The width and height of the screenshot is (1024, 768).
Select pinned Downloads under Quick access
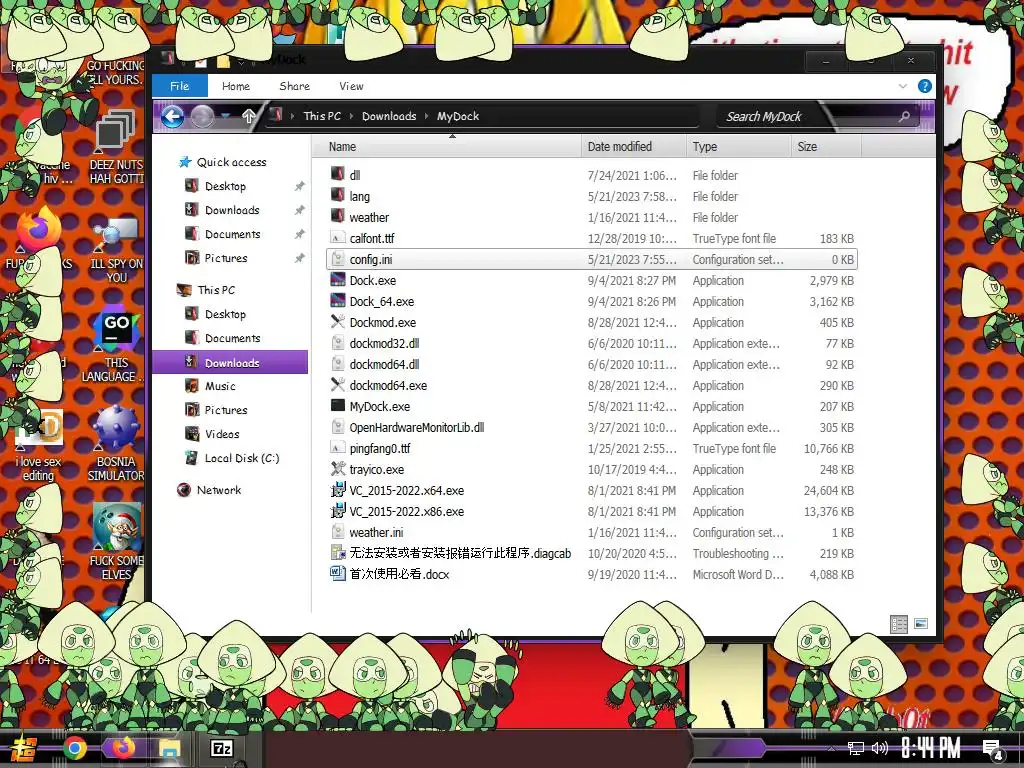(x=232, y=210)
